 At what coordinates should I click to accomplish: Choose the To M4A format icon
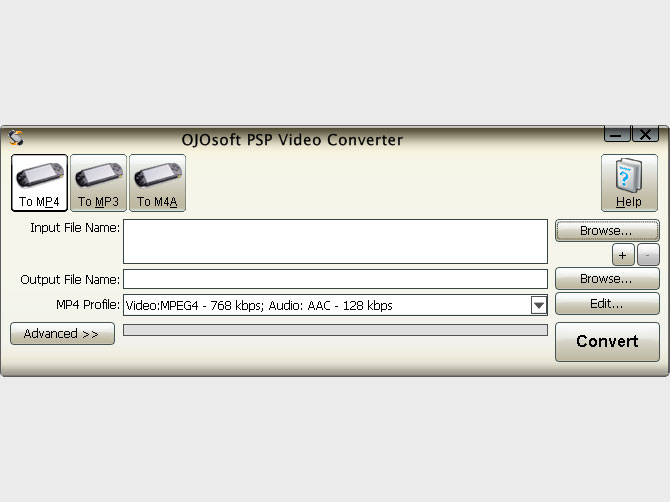coord(157,183)
